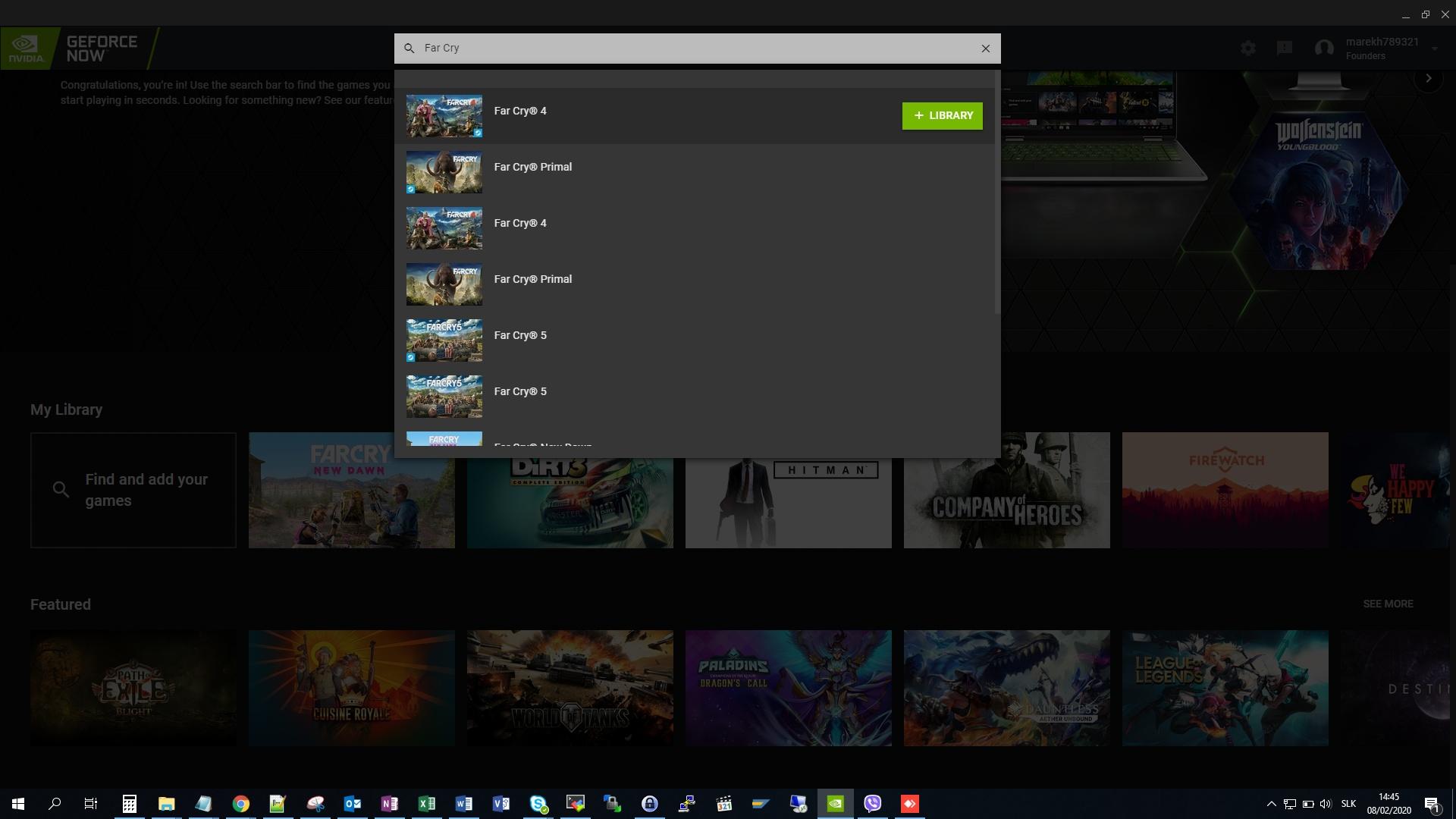Switch to GeForce NOW taskbar icon
The height and width of the screenshot is (819, 1456).
(x=836, y=804)
